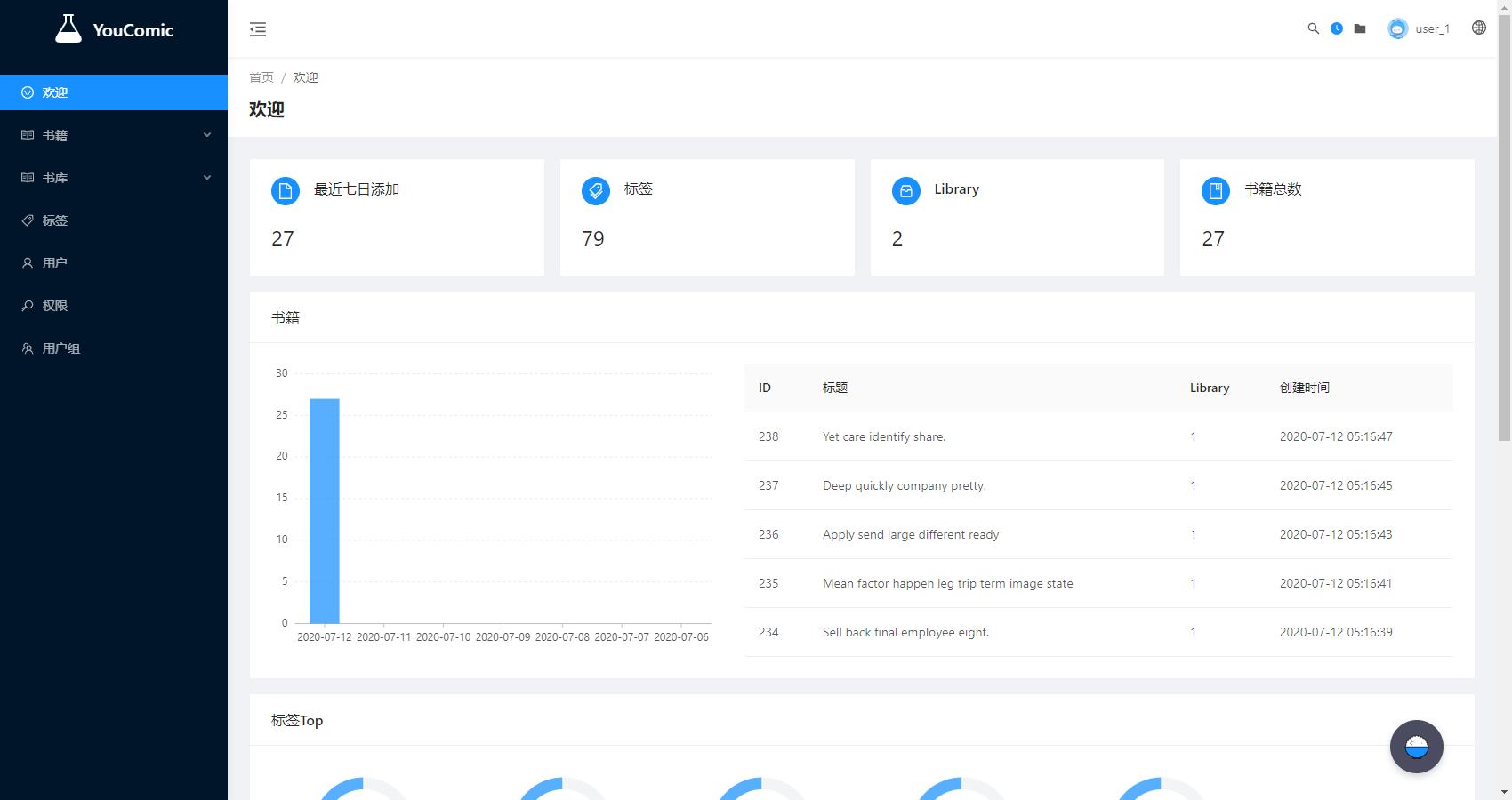The image size is (1512, 800).
Task: Click the 标签Top section heading
Action: 297,720
